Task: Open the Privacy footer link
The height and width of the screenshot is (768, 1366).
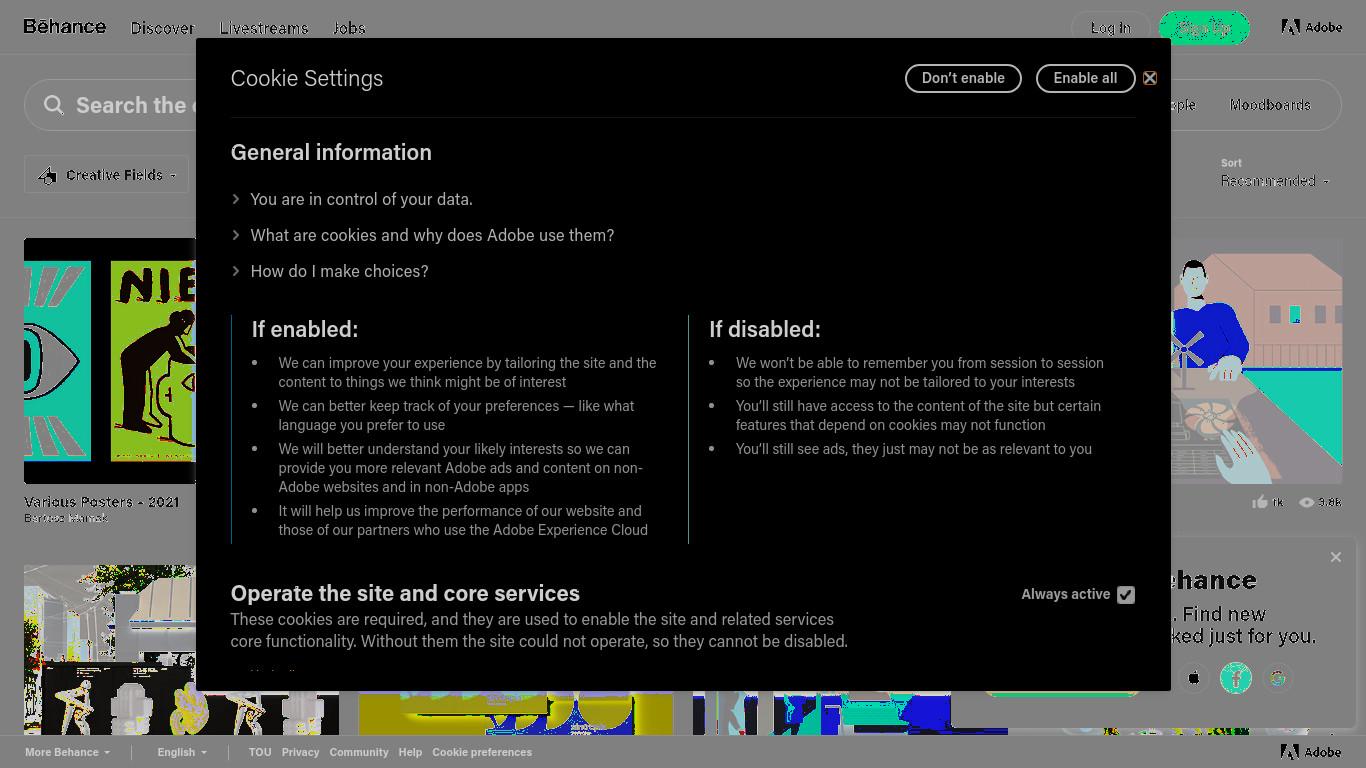Action: pyautogui.click(x=300, y=752)
